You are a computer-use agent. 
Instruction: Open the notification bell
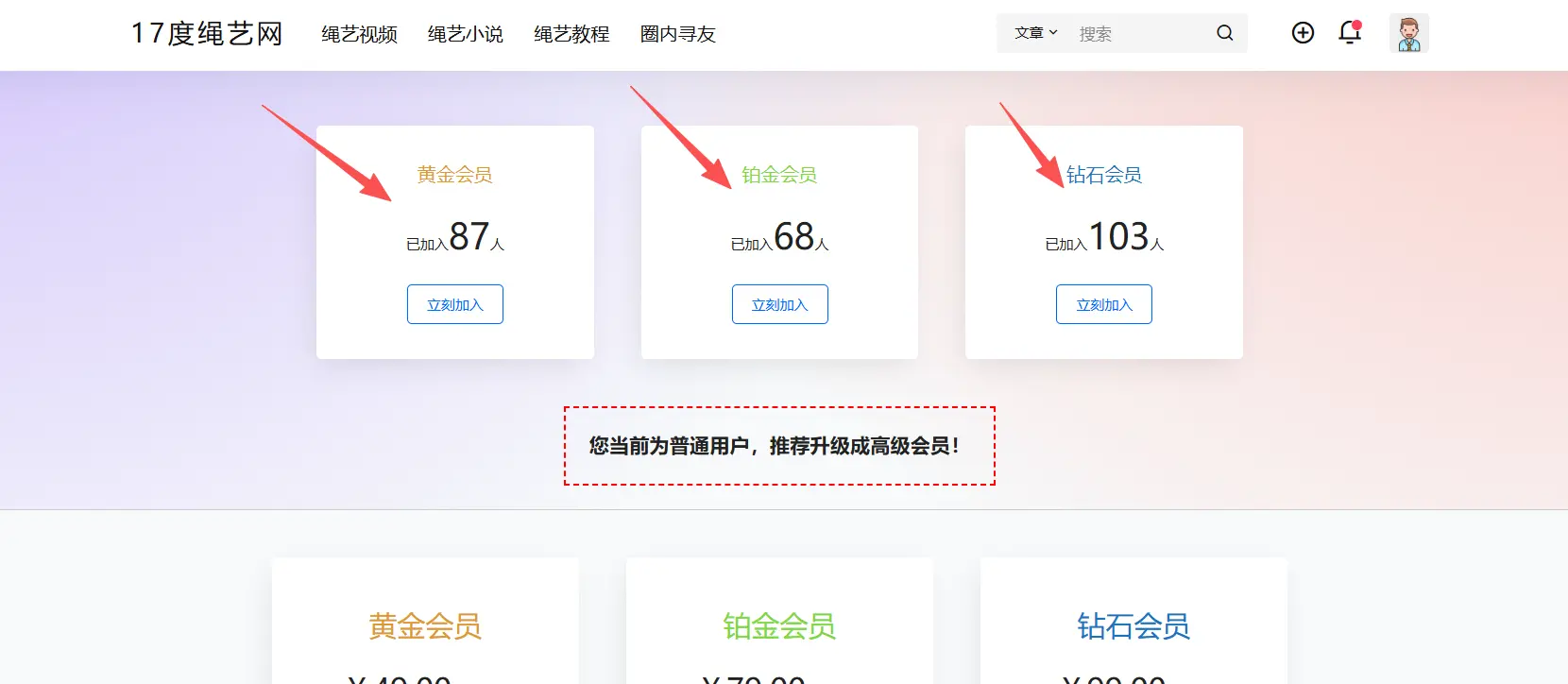(1350, 33)
